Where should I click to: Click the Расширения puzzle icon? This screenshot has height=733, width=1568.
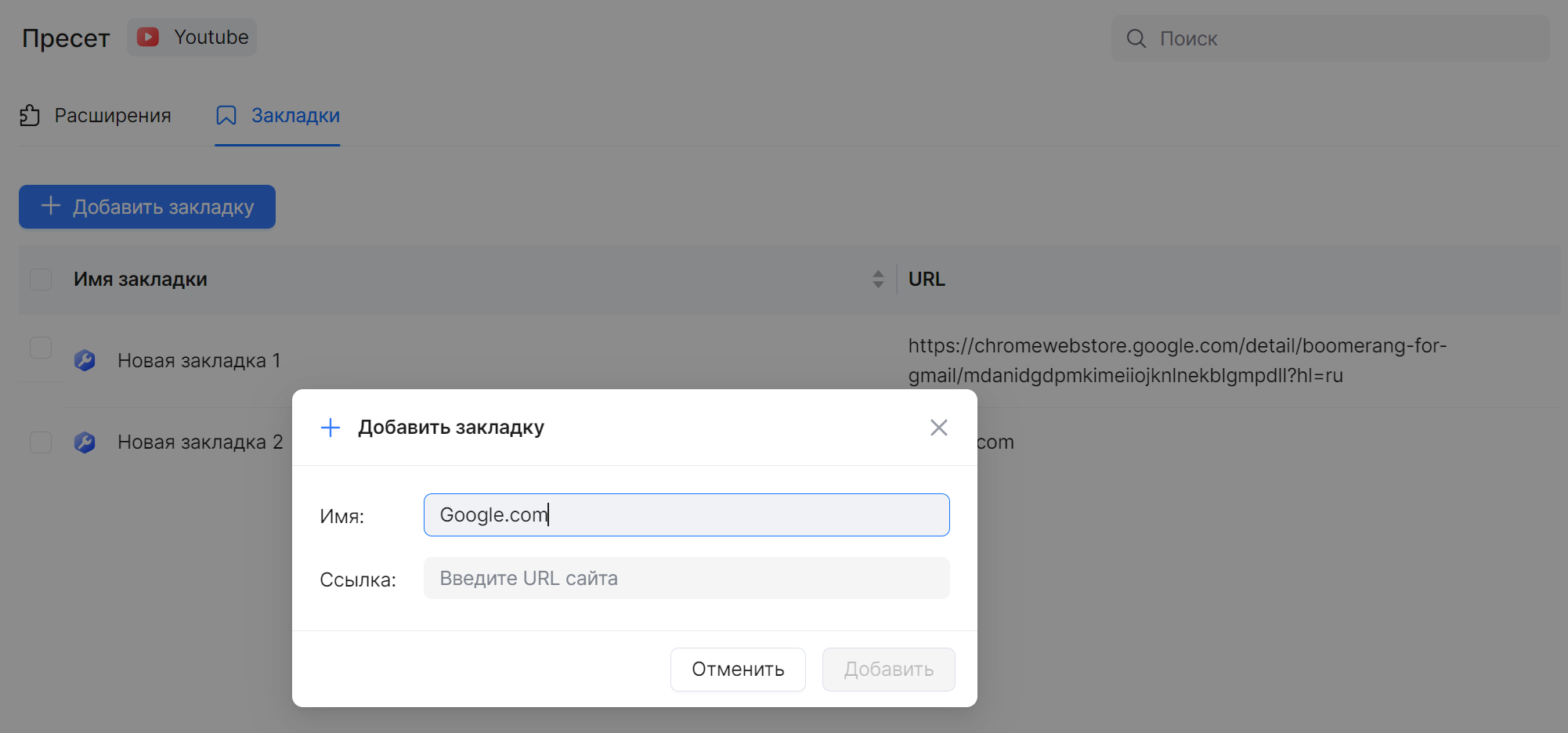pyautogui.click(x=30, y=116)
